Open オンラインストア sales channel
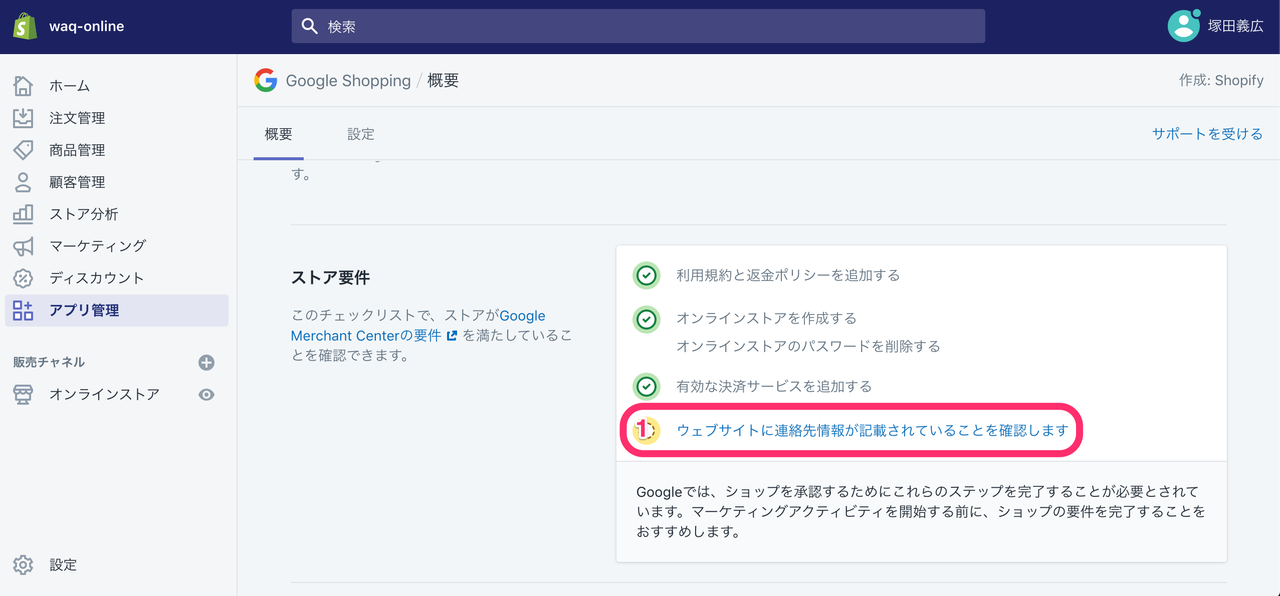Viewport: 1280px width, 596px height. coord(104,394)
